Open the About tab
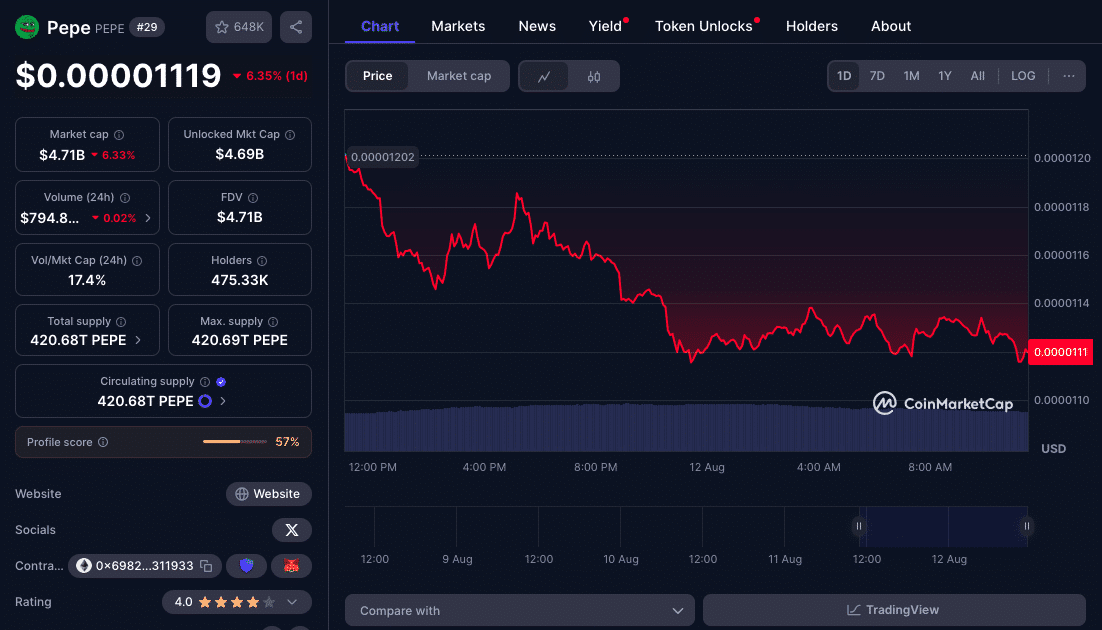 (891, 26)
